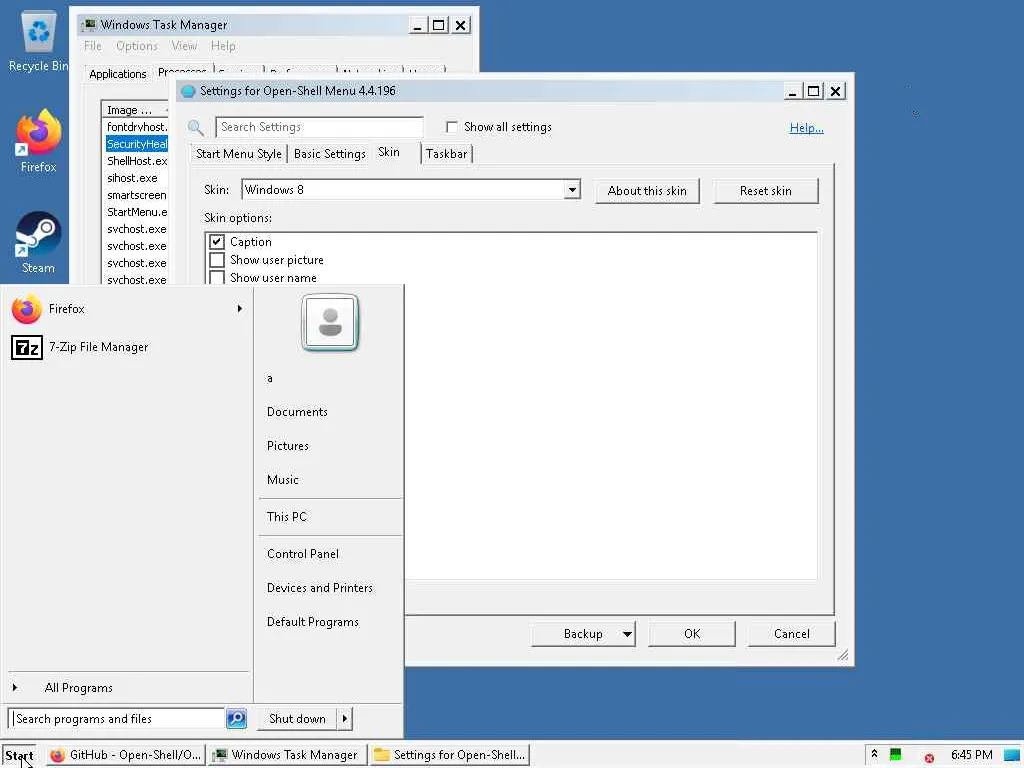Click the Shut down button

297,718
